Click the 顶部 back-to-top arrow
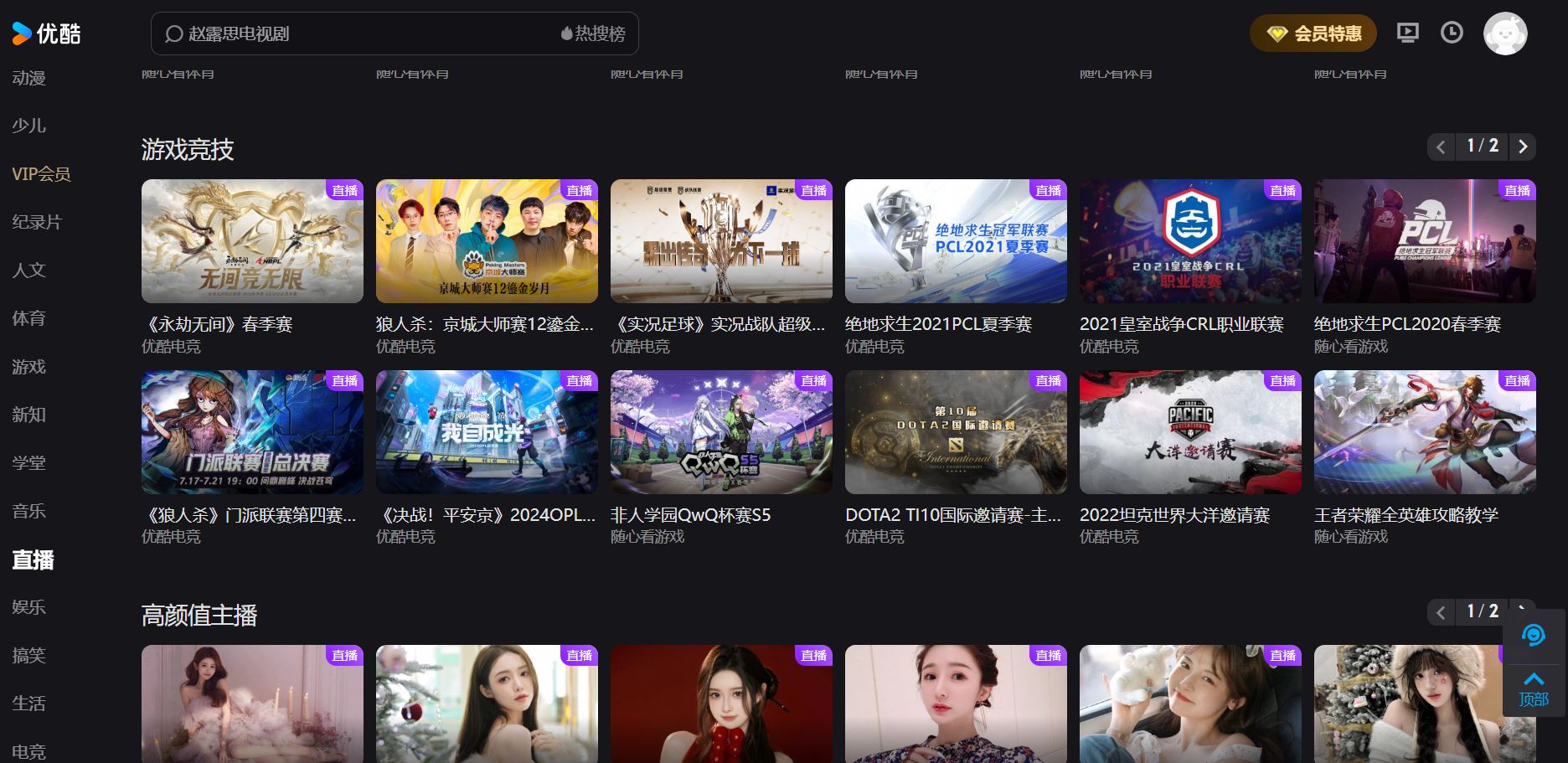The image size is (1568, 763). pos(1534,687)
